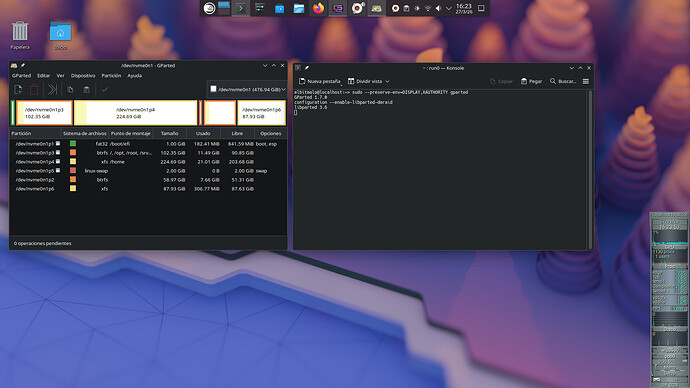
Task: Click Konsole vertical scrollbar
Action: pyautogui.click(x=590, y=169)
